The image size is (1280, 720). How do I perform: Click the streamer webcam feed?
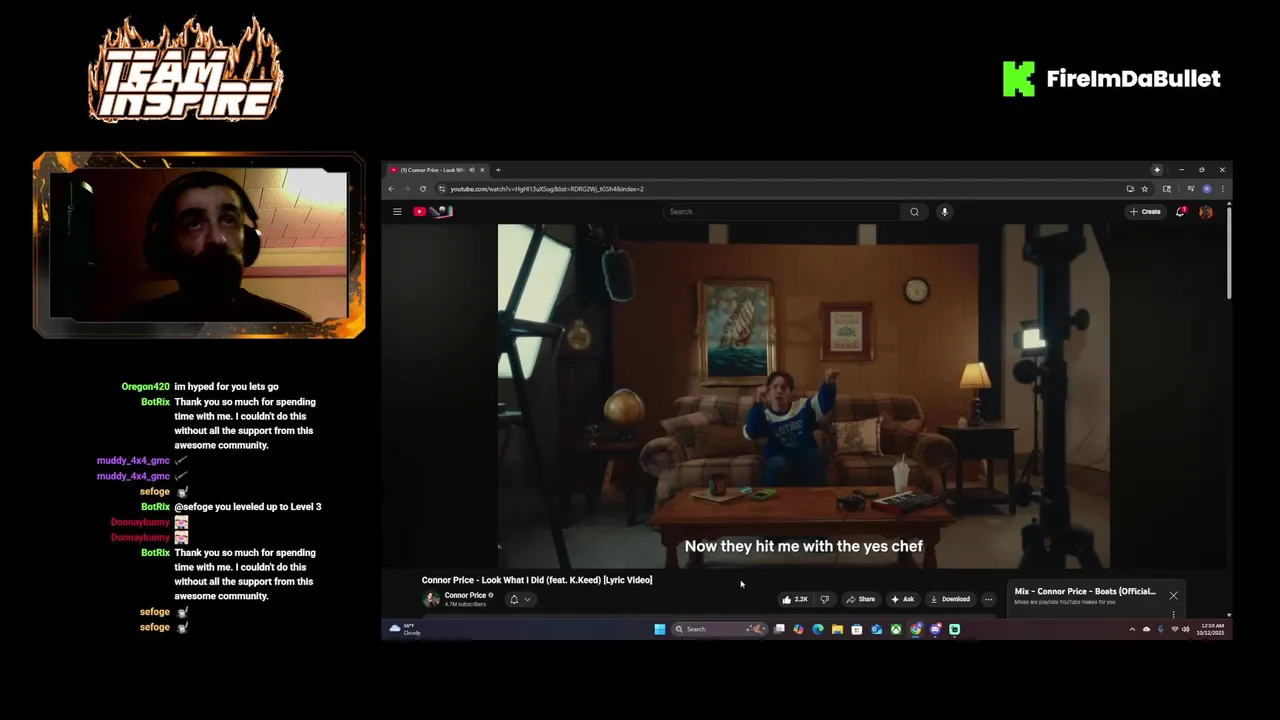pos(198,246)
